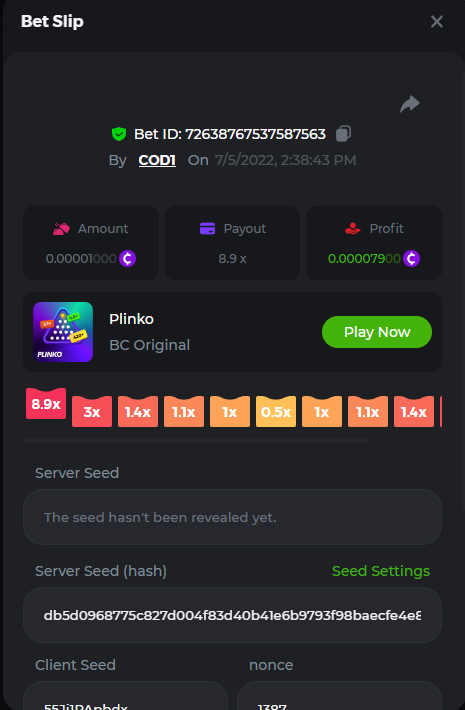Click the Amount coin currency icon
This screenshot has width=465, height=710.
(128, 259)
